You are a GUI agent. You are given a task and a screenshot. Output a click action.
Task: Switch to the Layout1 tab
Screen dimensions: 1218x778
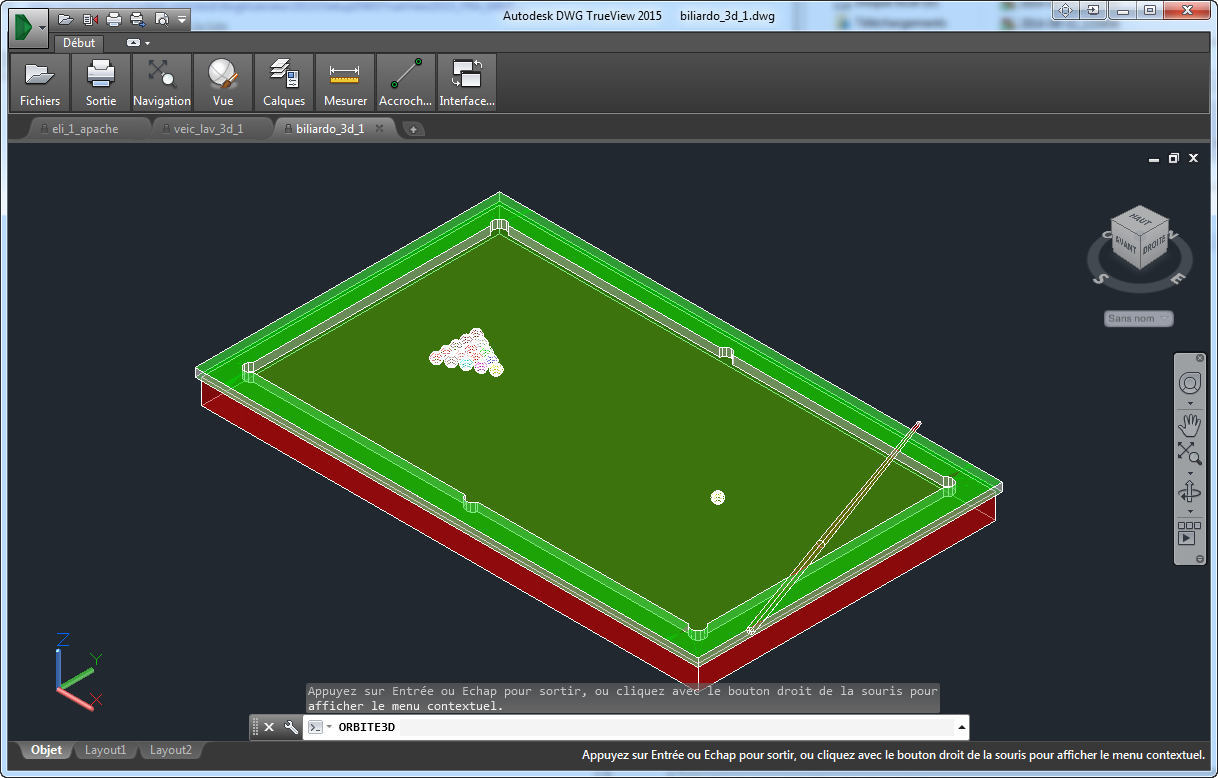point(105,750)
